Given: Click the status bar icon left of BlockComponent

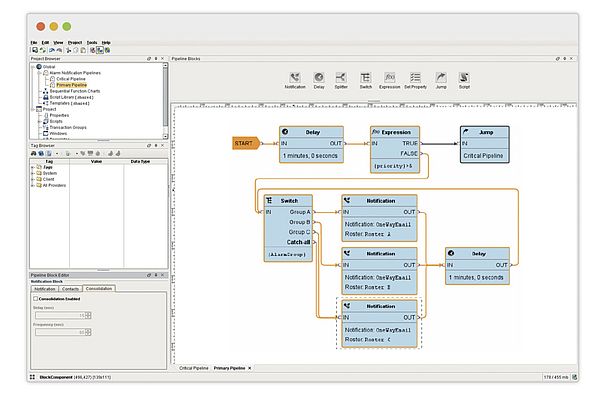Looking at the screenshot, I should coord(32,377).
